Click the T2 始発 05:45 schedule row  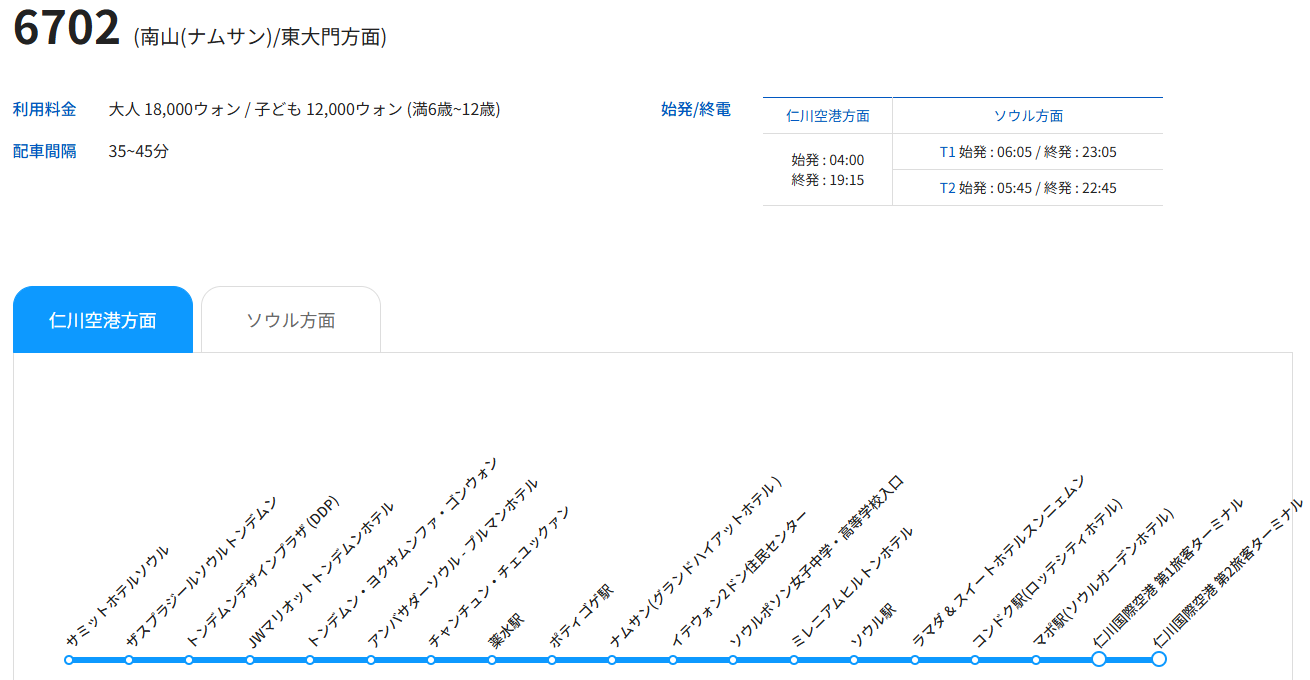tap(1027, 188)
